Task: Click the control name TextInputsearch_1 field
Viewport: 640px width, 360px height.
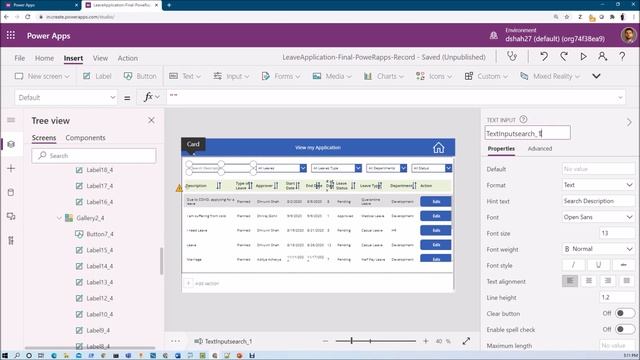Action: tap(527, 133)
